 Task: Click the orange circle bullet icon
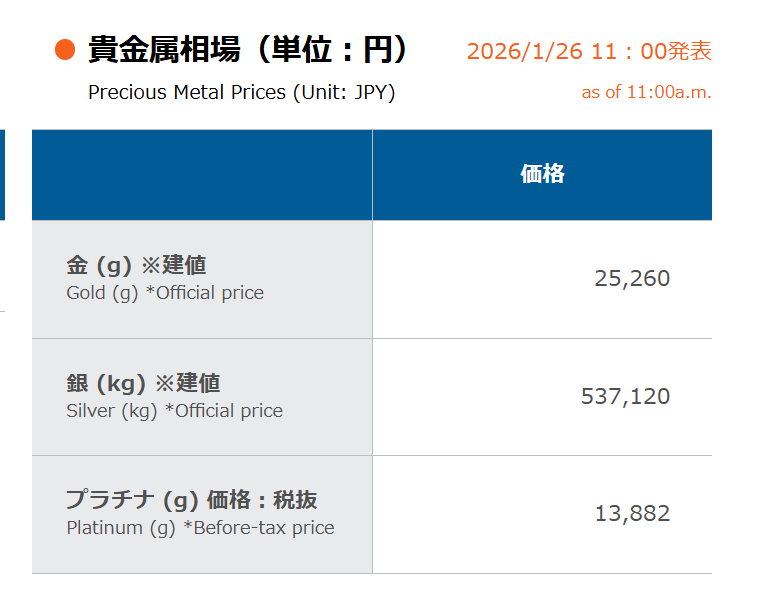(66, 49)
